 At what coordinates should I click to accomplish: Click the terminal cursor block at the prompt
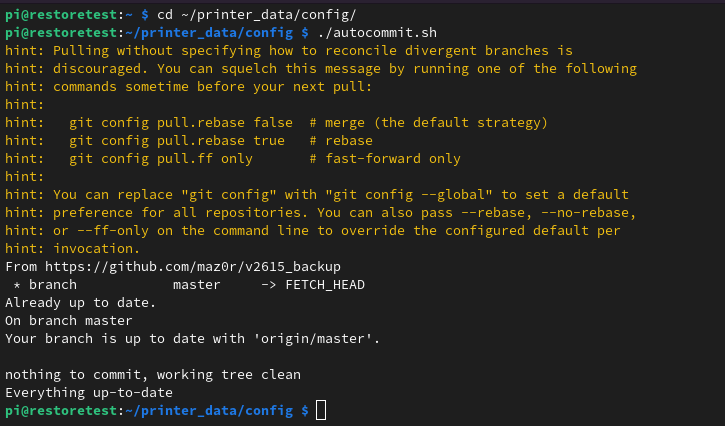point(321,410)
